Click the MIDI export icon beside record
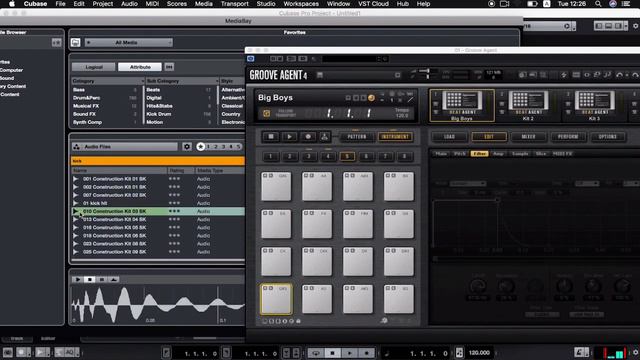This screenshot has height=360, width=640. pyautogui.click(x=324, y=137)
